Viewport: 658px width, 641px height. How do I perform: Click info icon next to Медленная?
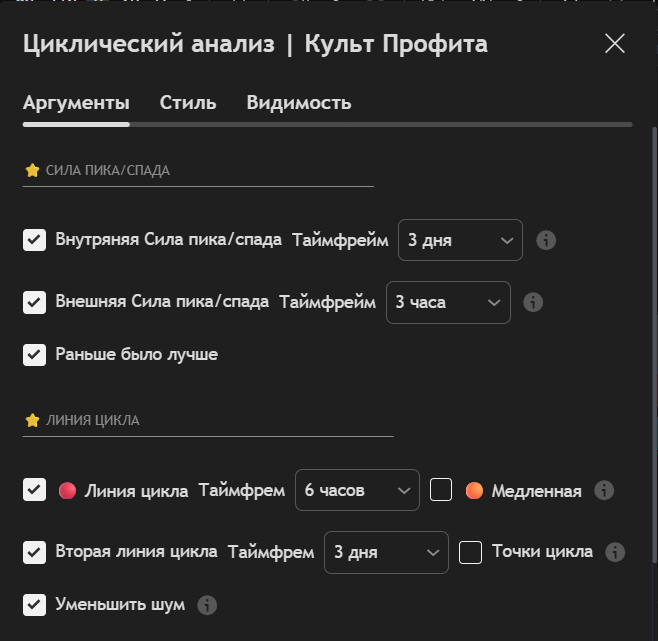click(x=603, y=490)
